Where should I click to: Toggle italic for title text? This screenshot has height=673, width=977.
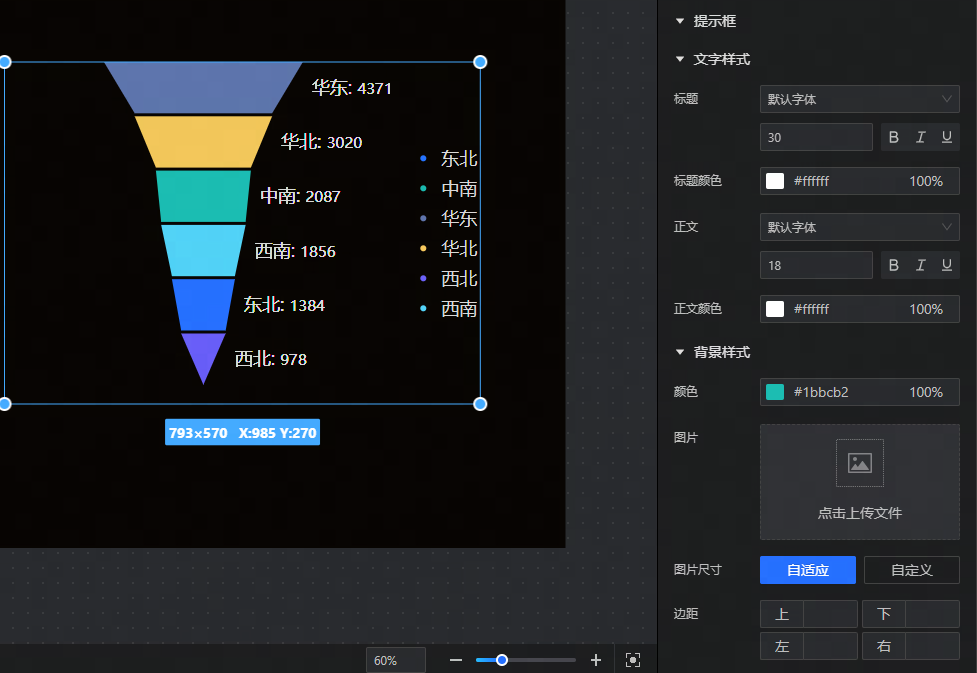point(920,137)
